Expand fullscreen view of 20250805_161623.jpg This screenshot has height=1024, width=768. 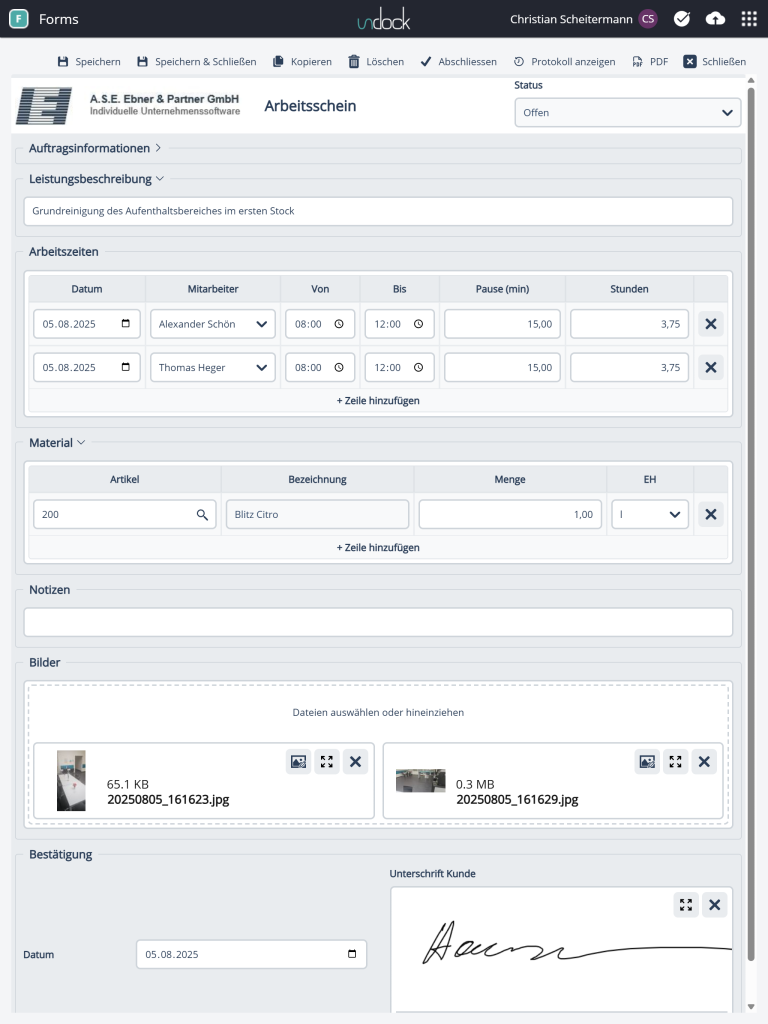[x=327, y=762]
